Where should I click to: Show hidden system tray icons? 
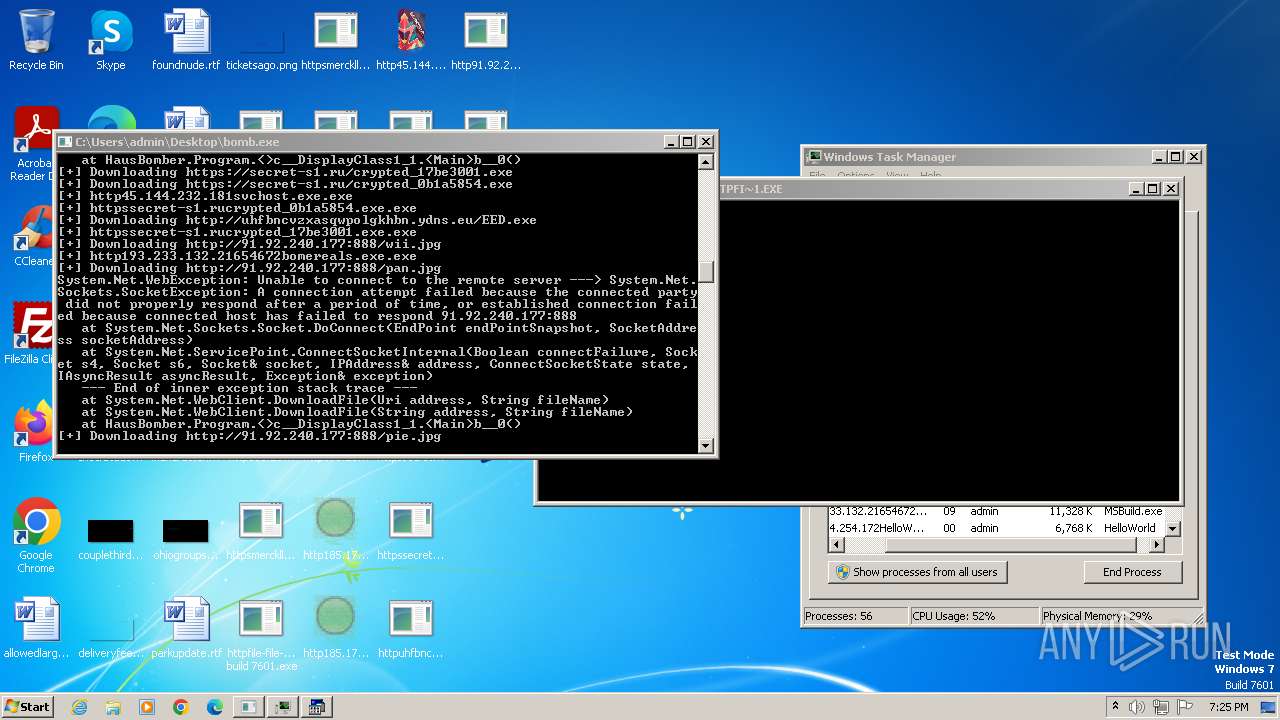(1116, 707)
